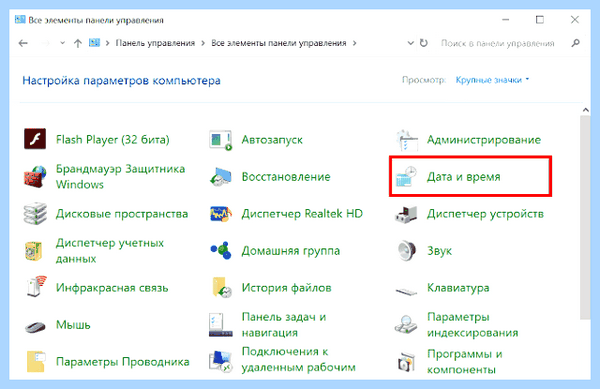Open the Клавиатура text link
The height and width of the screenshot is (389, 600).
click(x=458, y=288)
